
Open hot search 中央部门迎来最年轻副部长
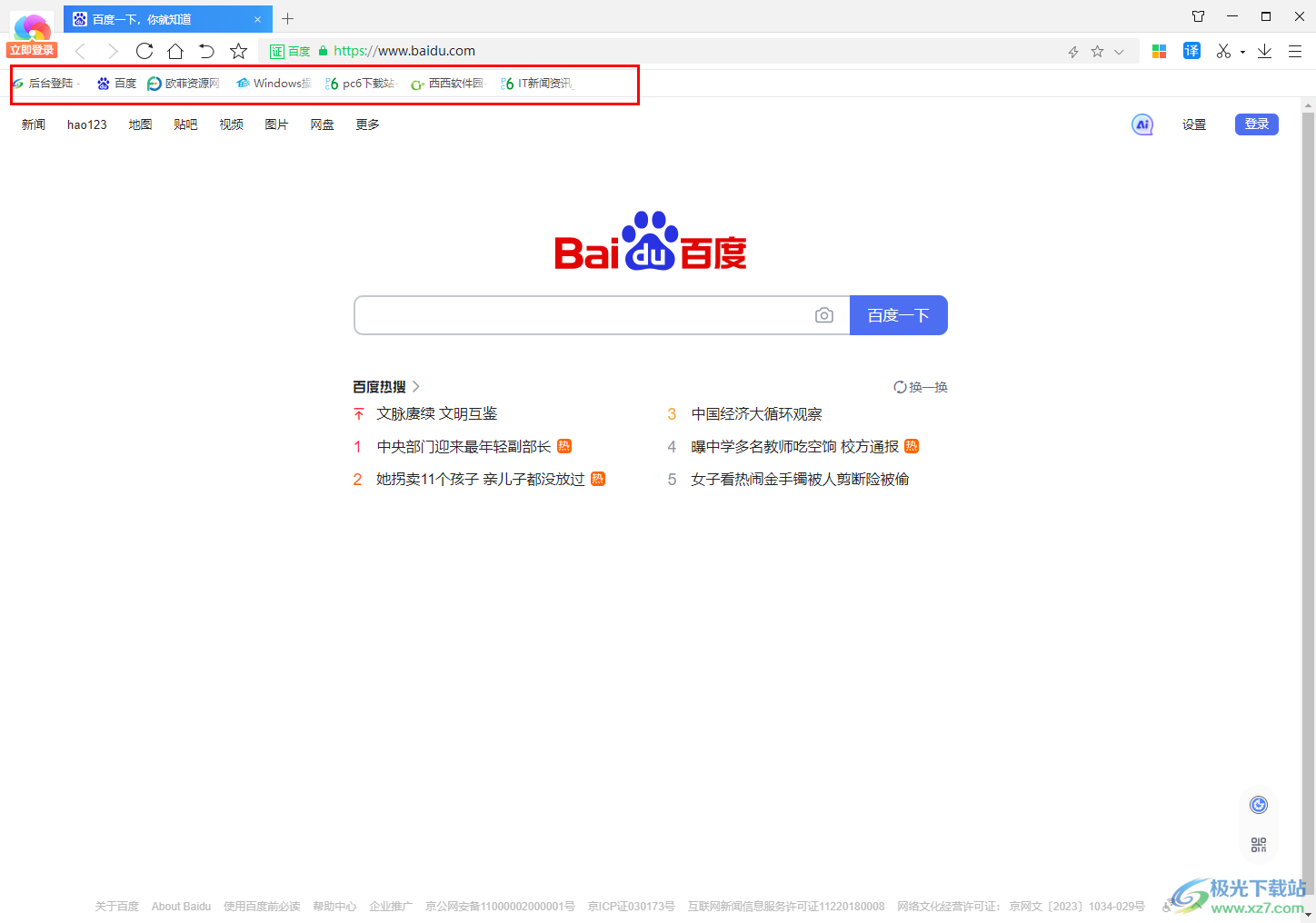pos(464,447)
